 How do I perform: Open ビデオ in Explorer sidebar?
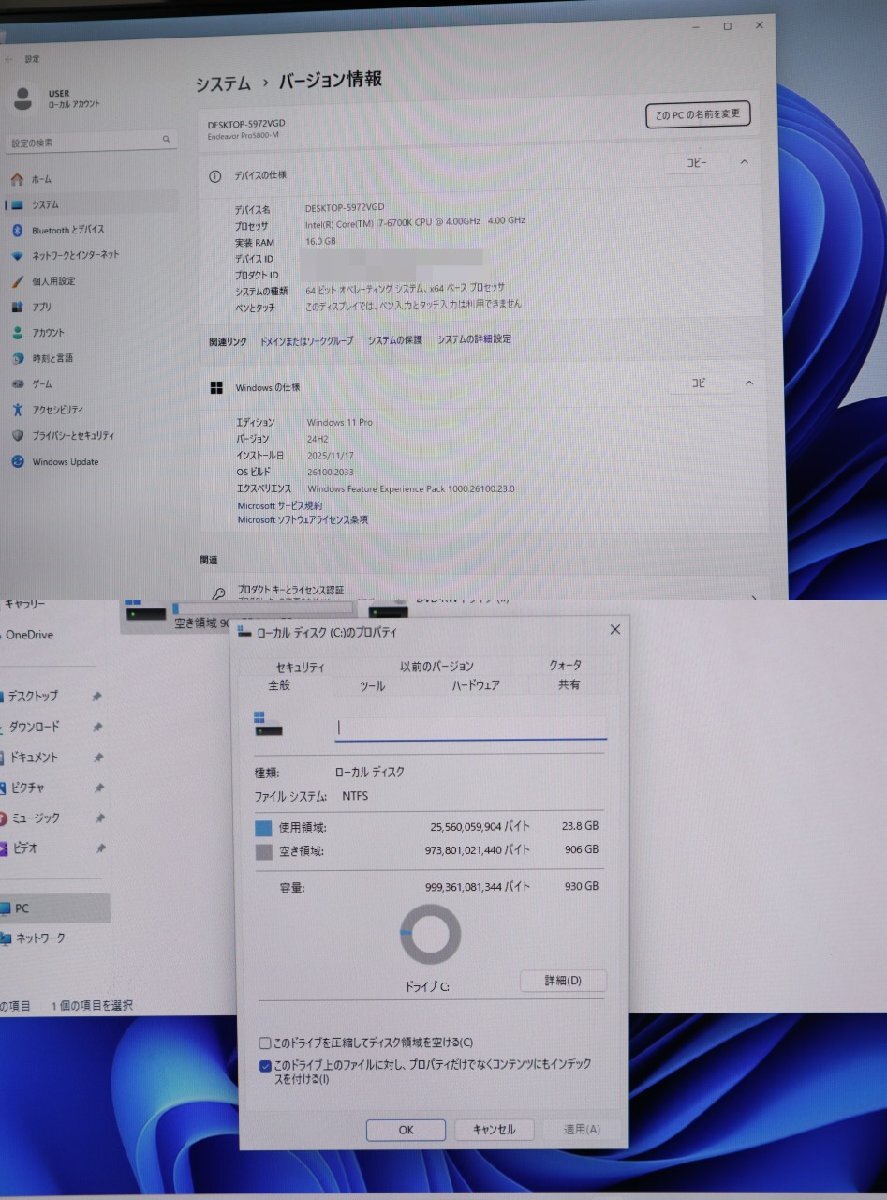click(x=25, y=847)
